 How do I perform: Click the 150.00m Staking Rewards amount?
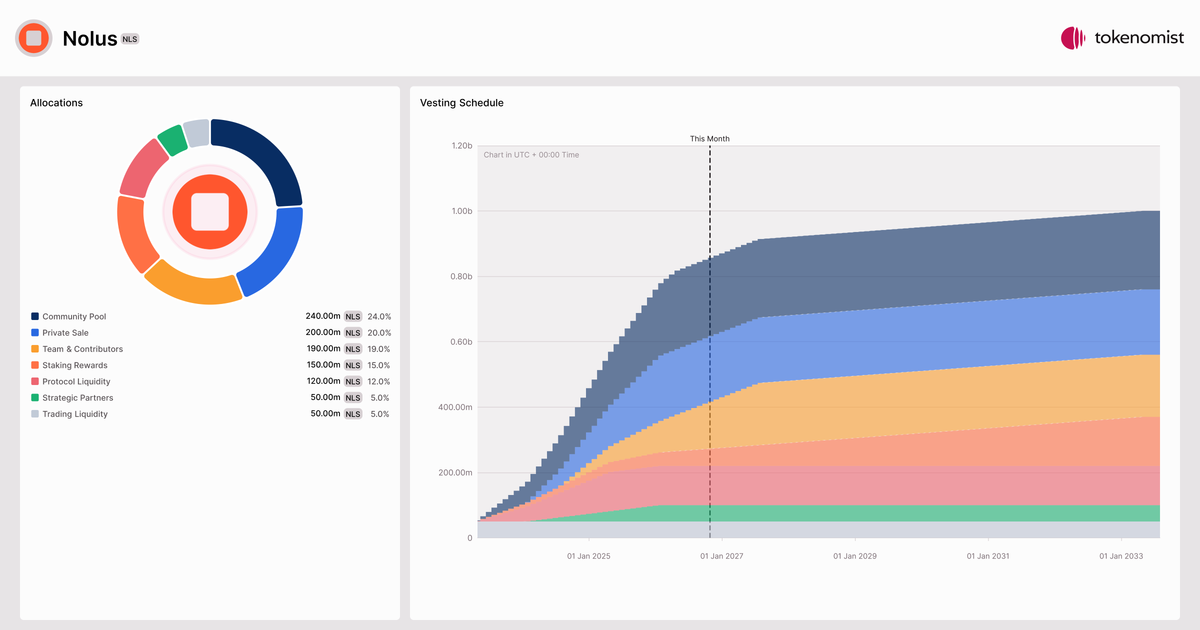coord(324,365)
